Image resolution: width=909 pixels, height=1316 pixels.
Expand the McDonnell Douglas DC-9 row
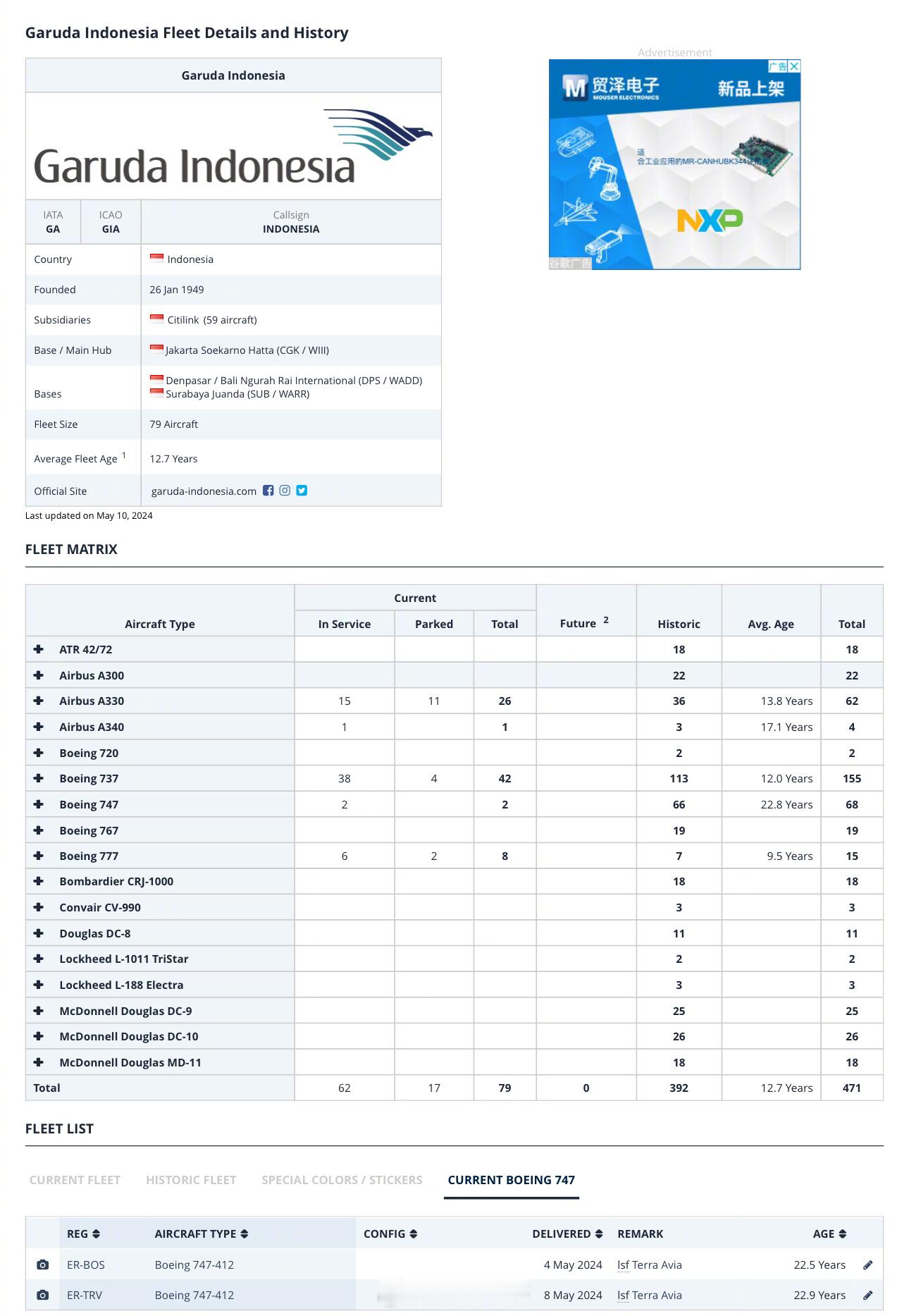(x=39, y=1011)
